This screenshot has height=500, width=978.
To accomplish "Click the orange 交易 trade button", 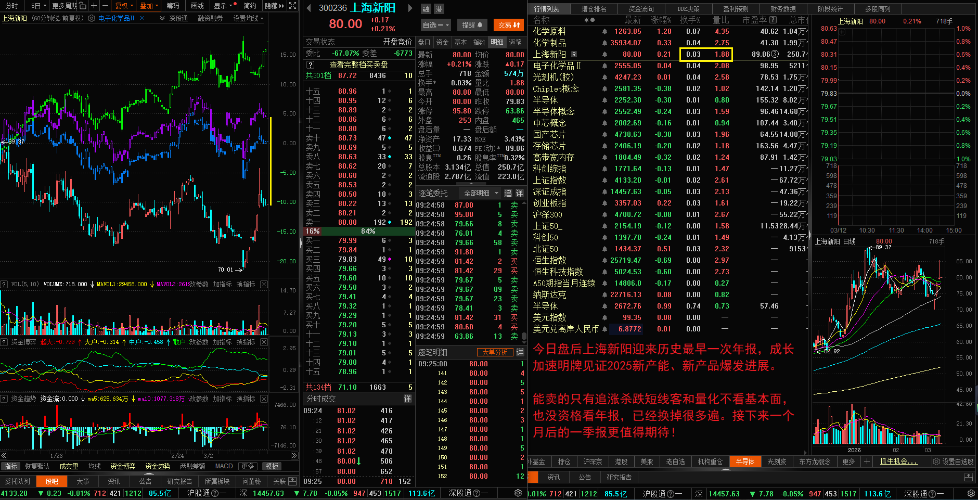I will [509, 25].
